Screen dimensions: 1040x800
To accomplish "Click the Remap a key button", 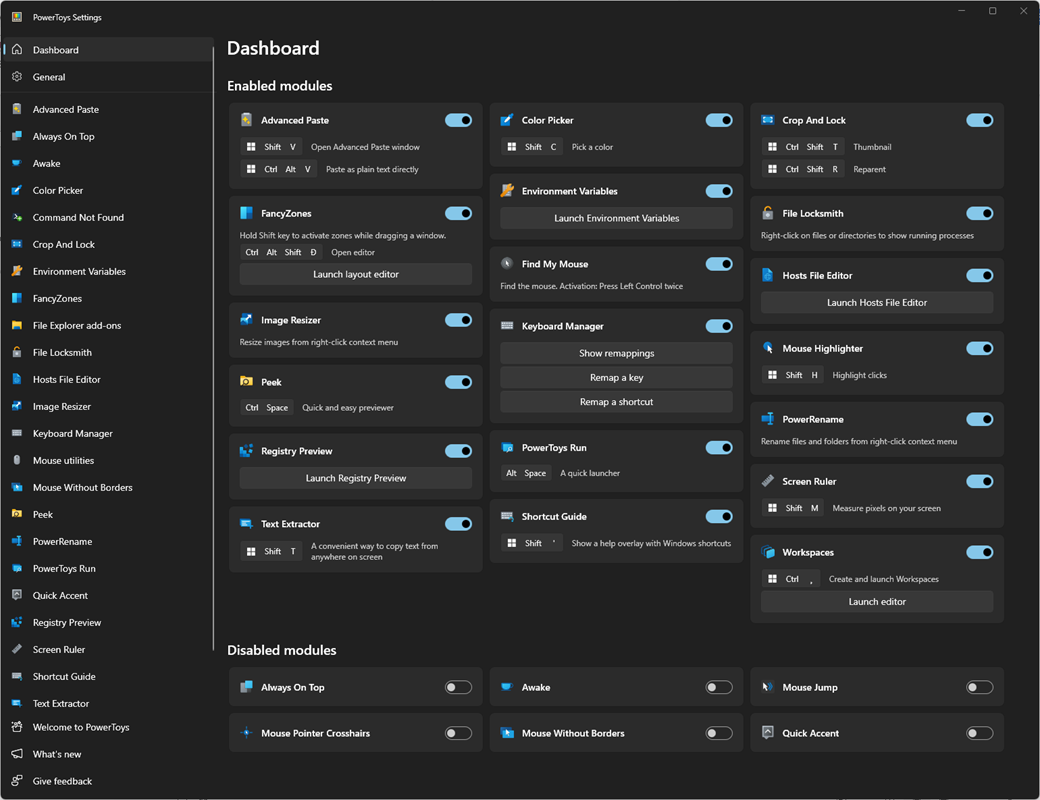I will click(x=616, y=377).
